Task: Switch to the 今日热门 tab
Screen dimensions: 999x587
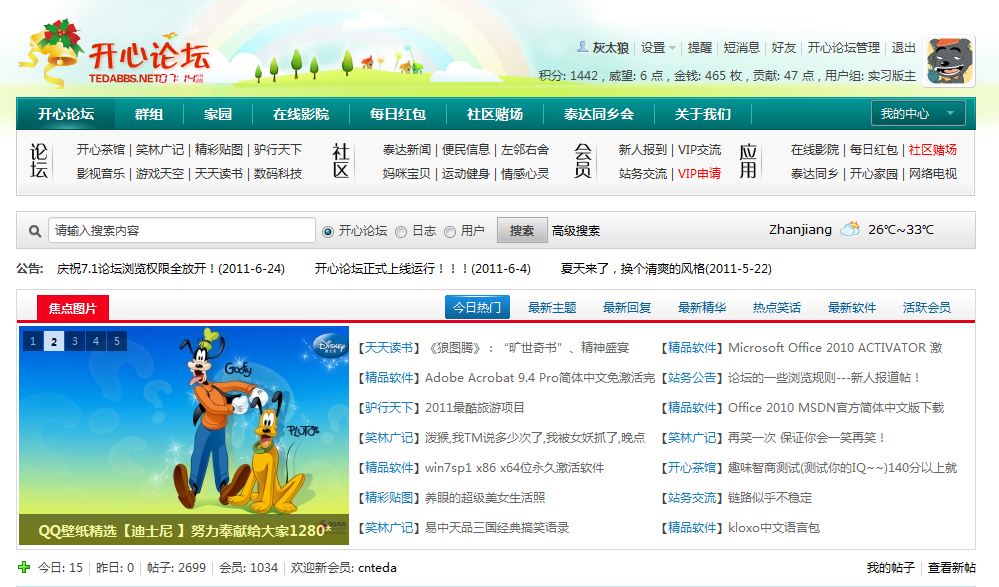Action: (x=477, y=307)
